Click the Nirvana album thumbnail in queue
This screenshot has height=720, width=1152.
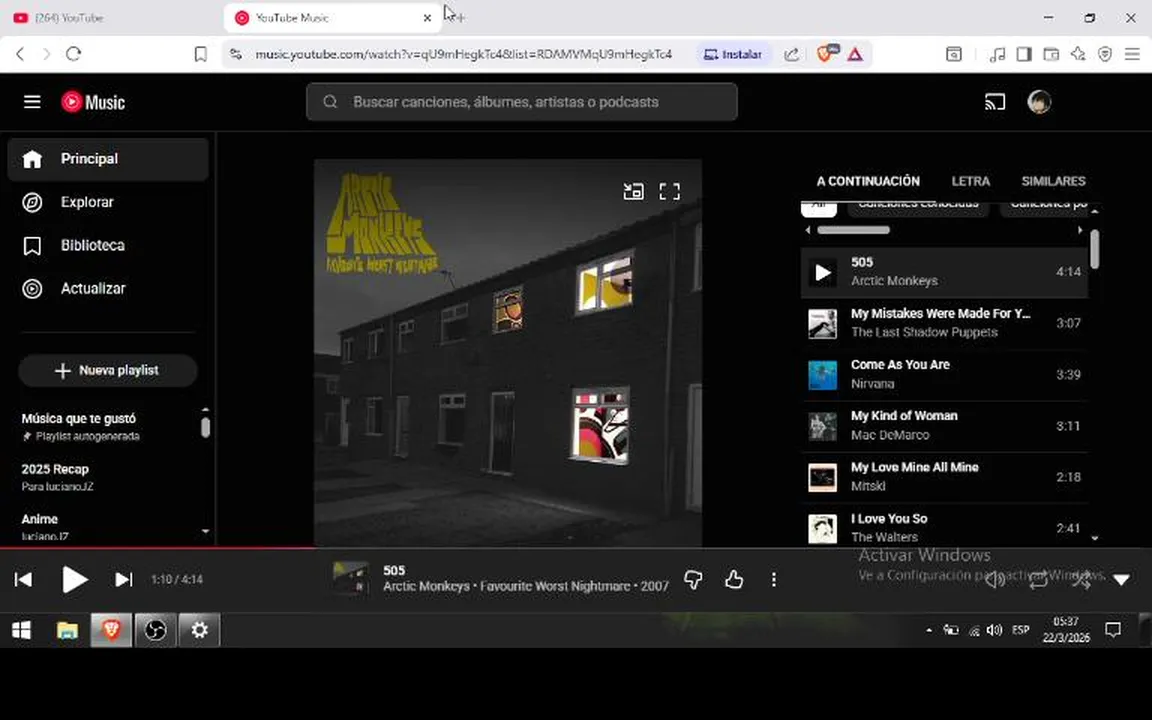(822, 375)
